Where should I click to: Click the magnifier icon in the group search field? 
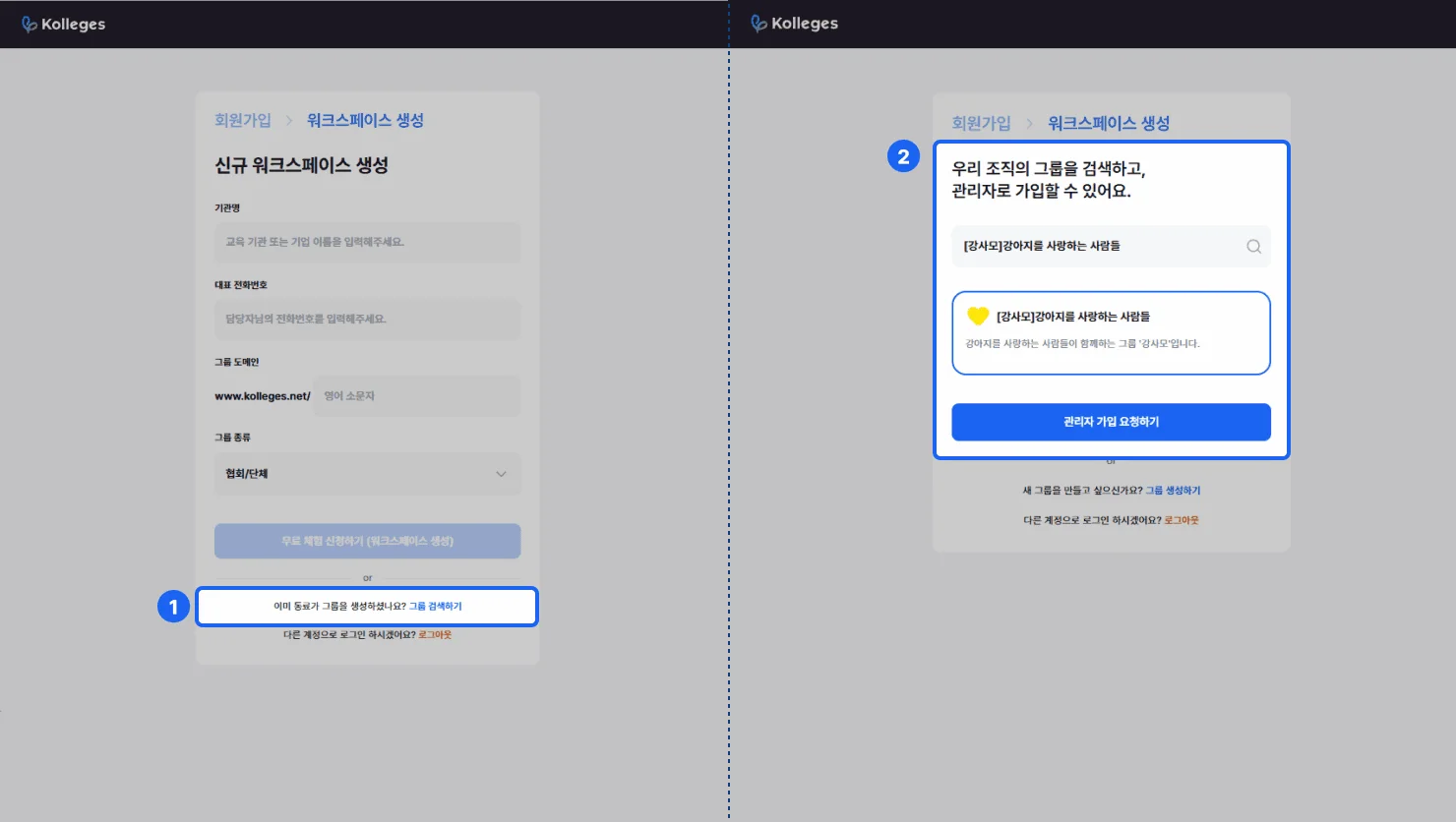(x=1253, y=247)
